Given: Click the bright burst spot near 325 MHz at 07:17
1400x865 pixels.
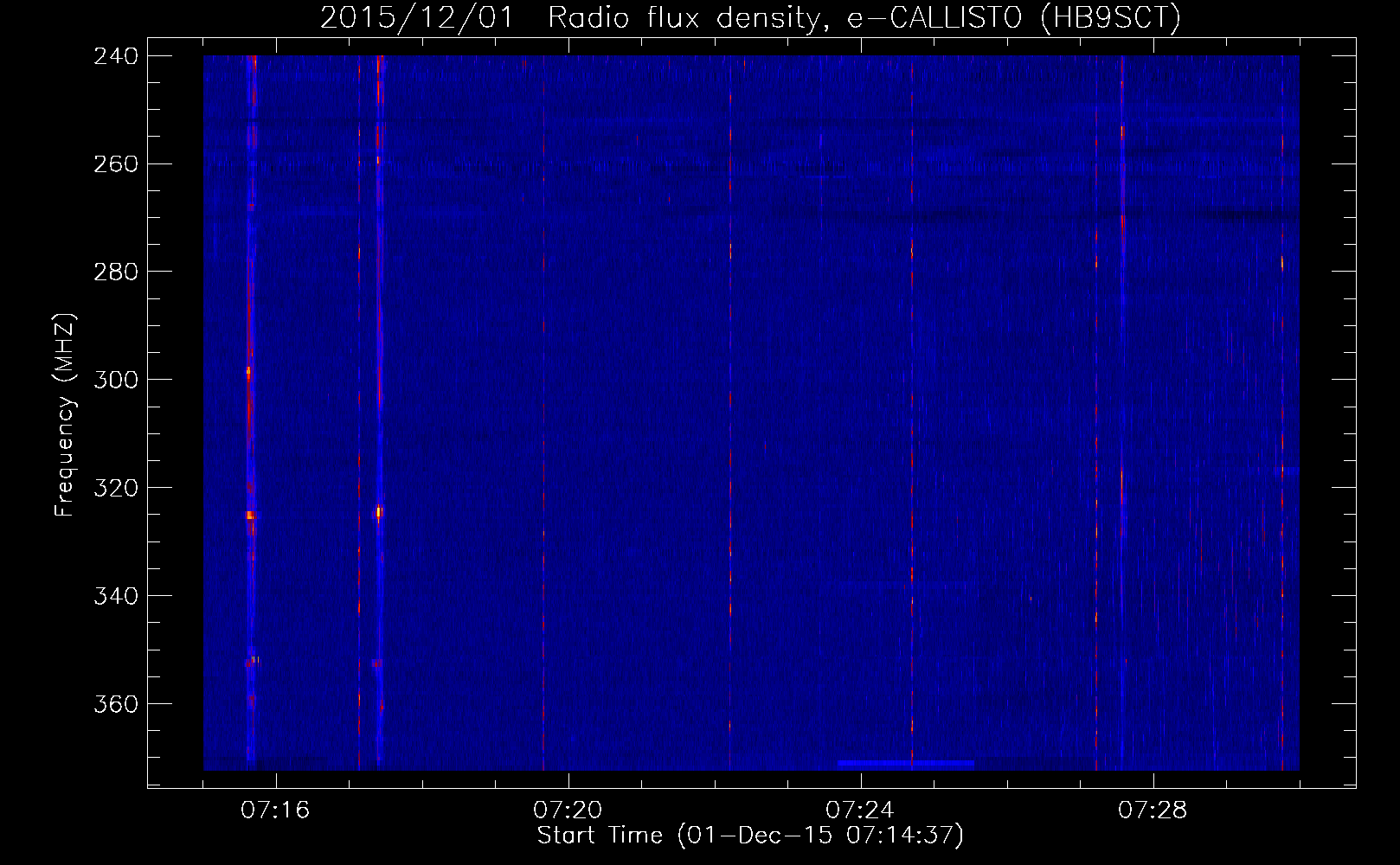Looking at the screenshot, I should 378,513.
